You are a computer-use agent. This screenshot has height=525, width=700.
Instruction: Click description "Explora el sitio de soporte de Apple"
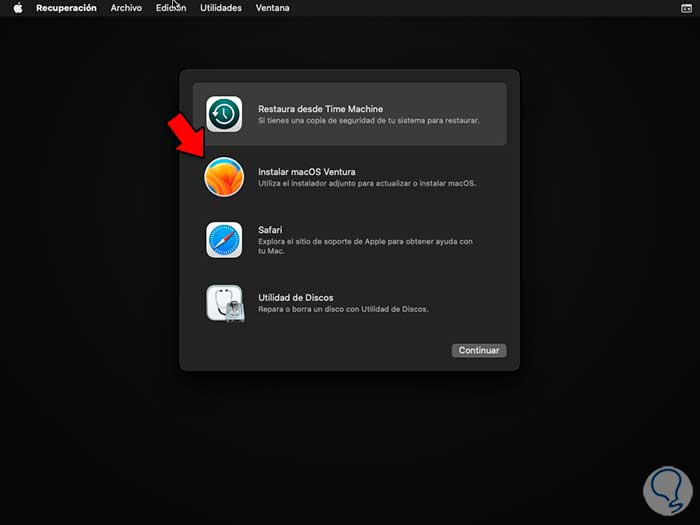click(365, 246)
